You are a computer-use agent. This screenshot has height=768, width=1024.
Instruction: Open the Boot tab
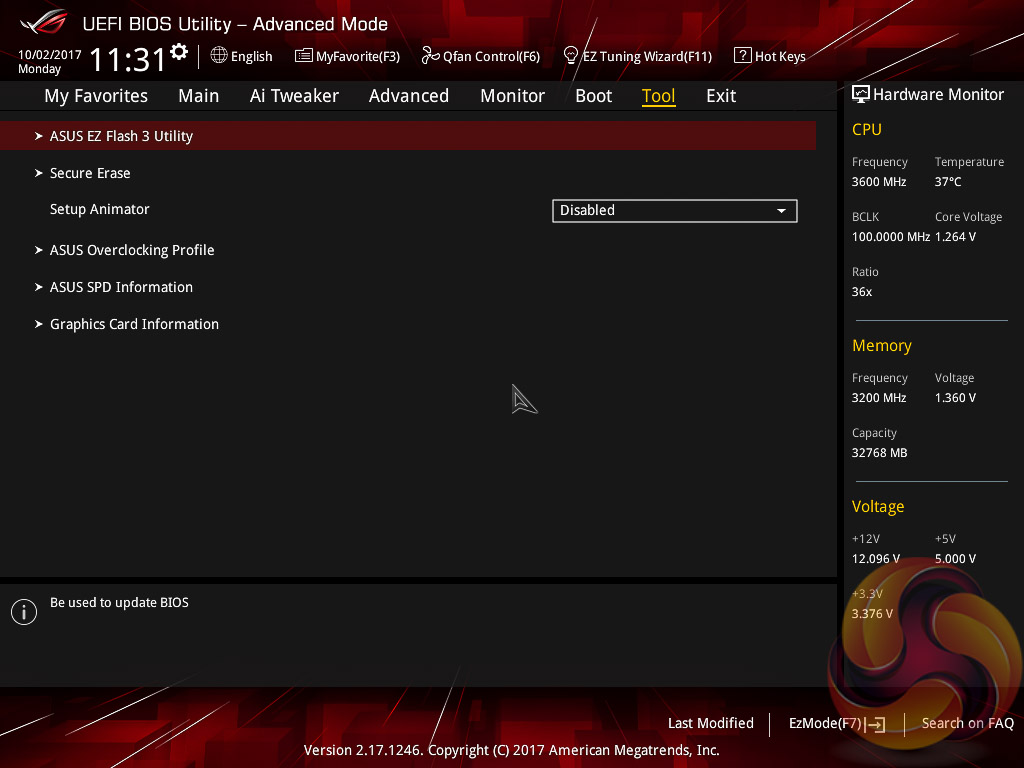click(x=593, y=96)
